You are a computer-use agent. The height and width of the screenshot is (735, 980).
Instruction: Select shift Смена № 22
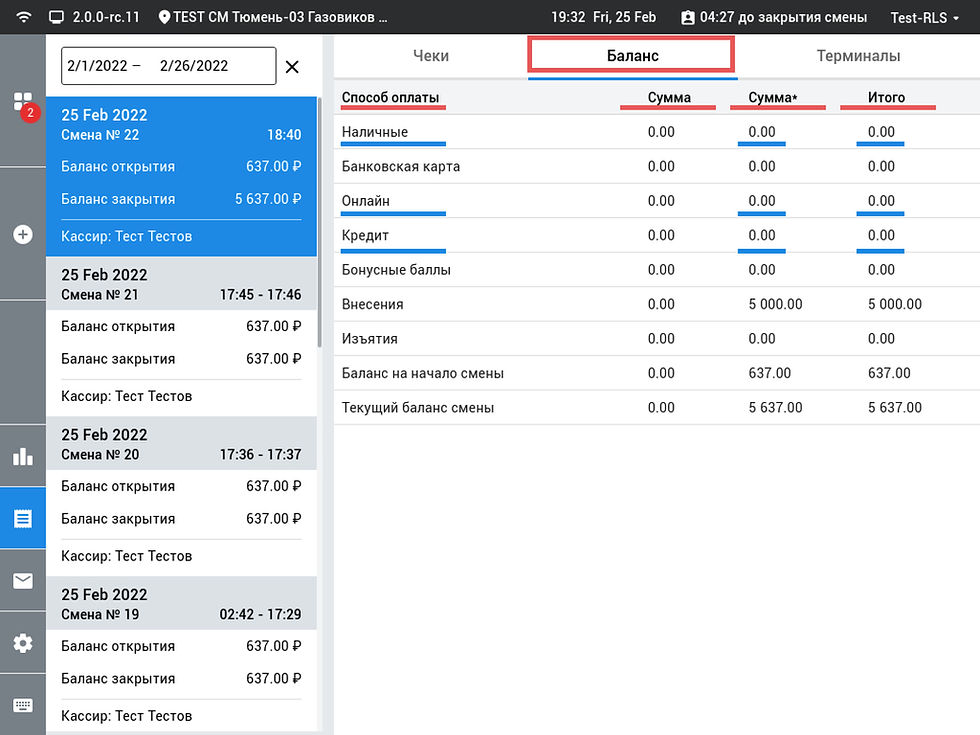coord(181,176)
